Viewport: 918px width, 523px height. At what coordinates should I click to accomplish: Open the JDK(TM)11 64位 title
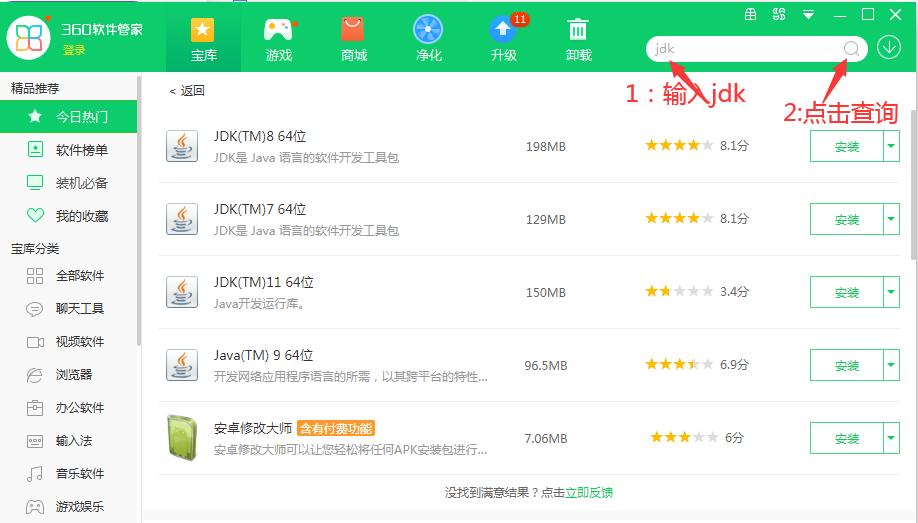[x=263, y=282]
